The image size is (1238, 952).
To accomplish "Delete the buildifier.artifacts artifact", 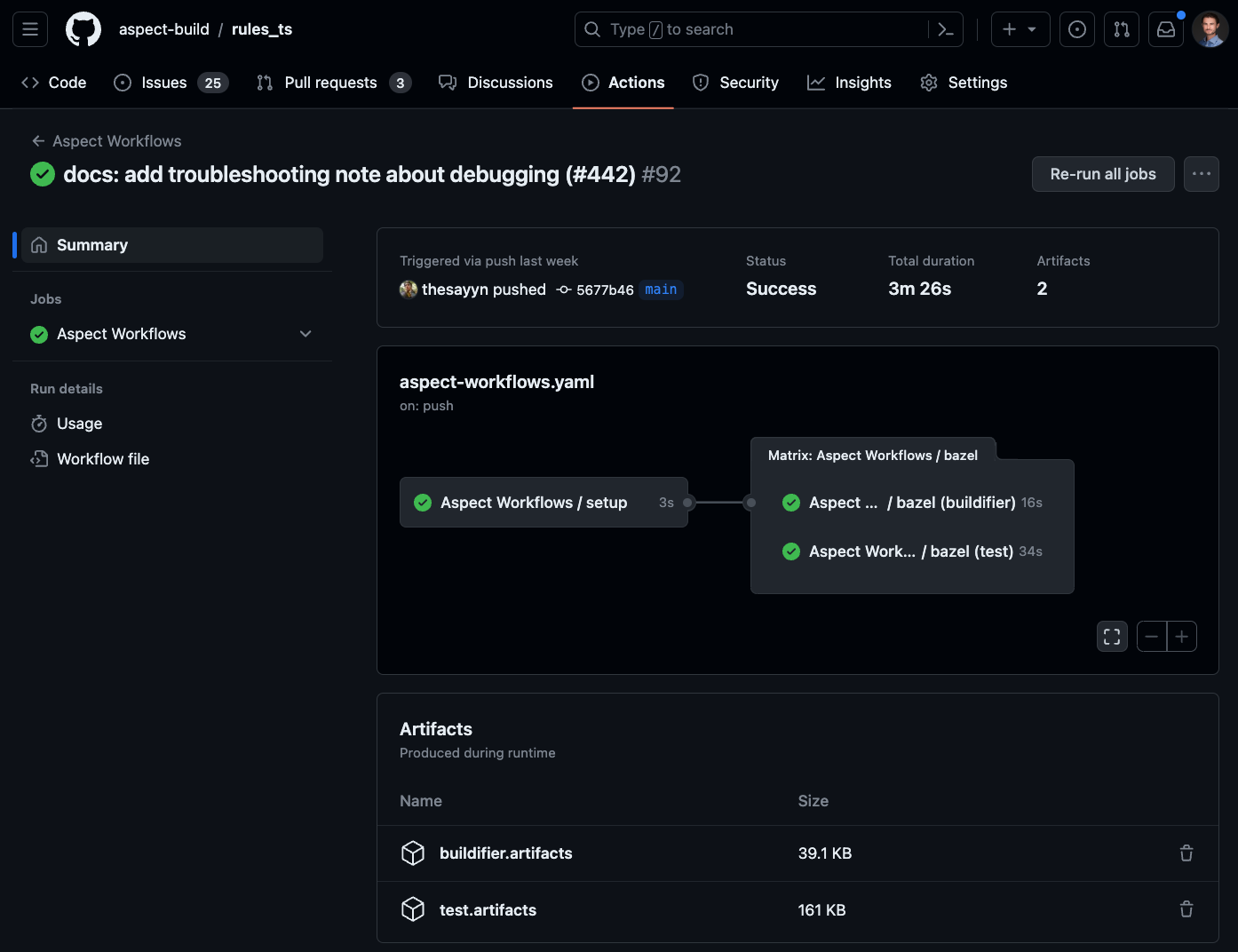I will click(x=1186, y=853).
